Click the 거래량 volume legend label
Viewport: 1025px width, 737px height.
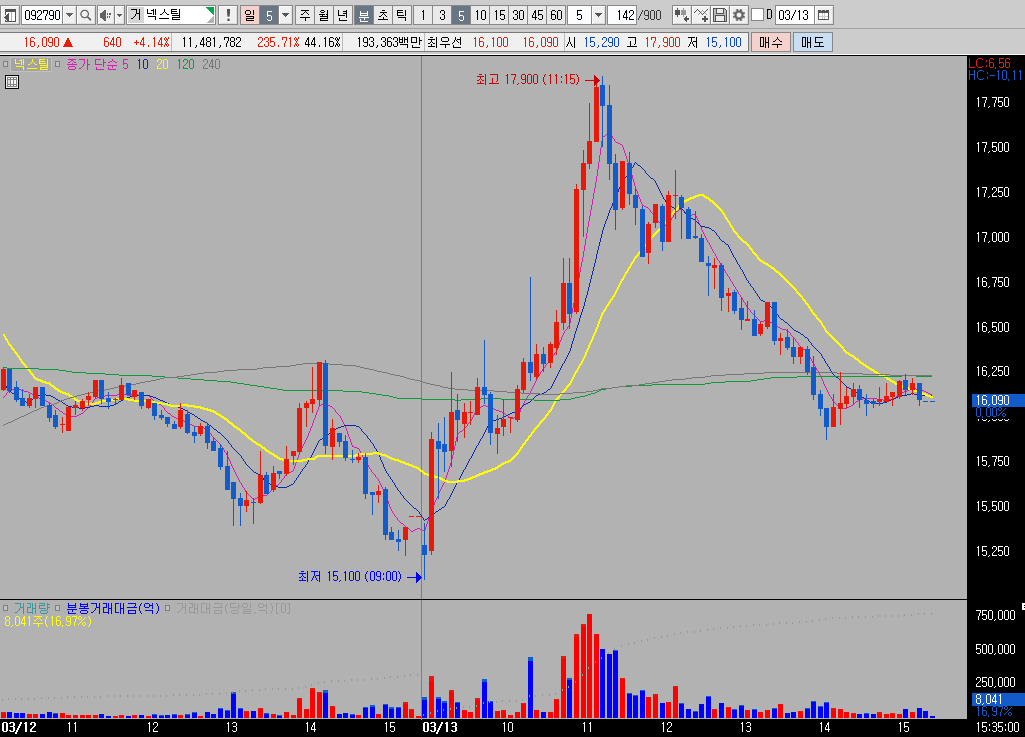[31, 608]
